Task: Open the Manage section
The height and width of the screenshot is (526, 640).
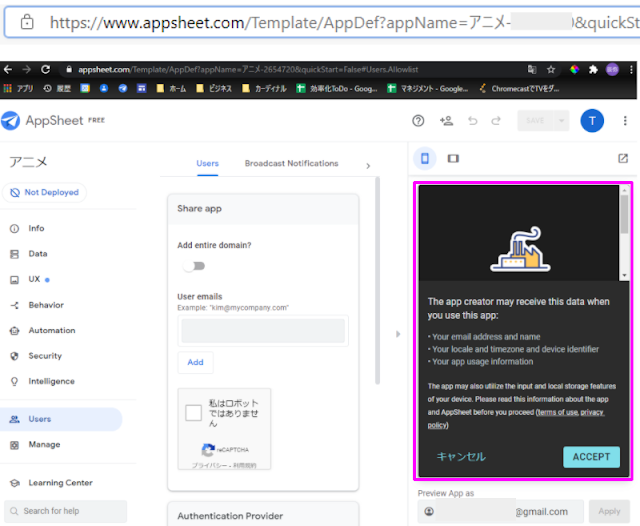Action: pos(44,444)
